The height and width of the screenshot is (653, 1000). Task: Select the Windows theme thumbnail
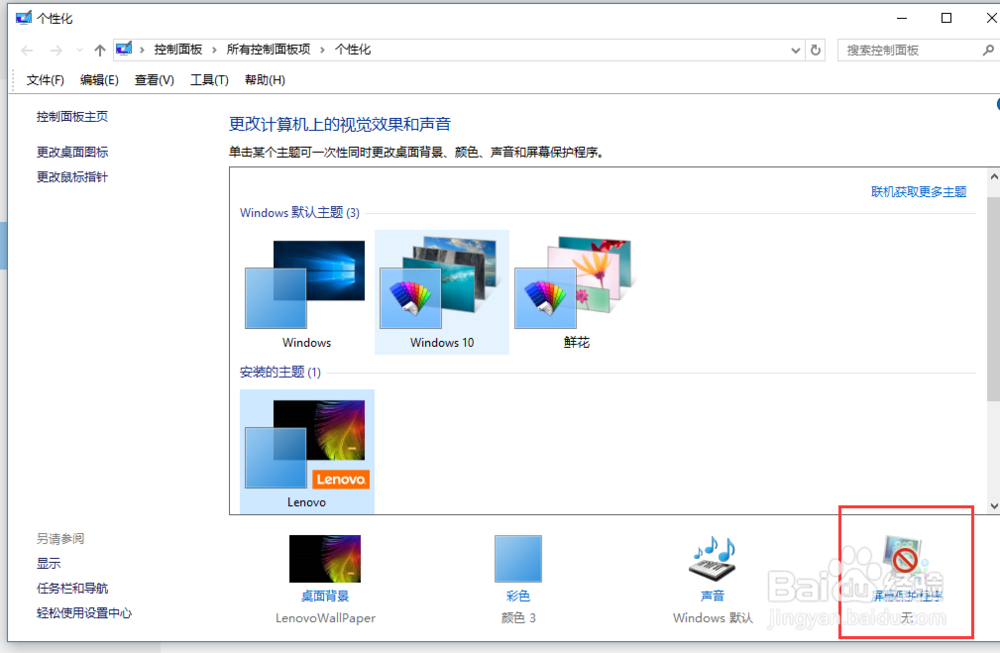coord(306,293)
